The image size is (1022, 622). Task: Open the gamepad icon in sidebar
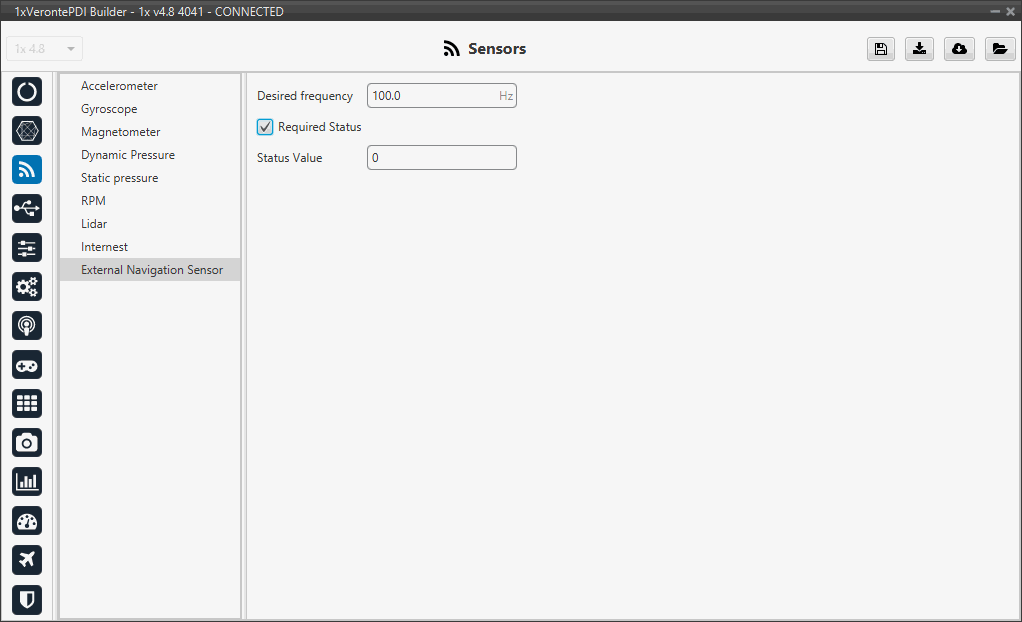tap(27, 365)
